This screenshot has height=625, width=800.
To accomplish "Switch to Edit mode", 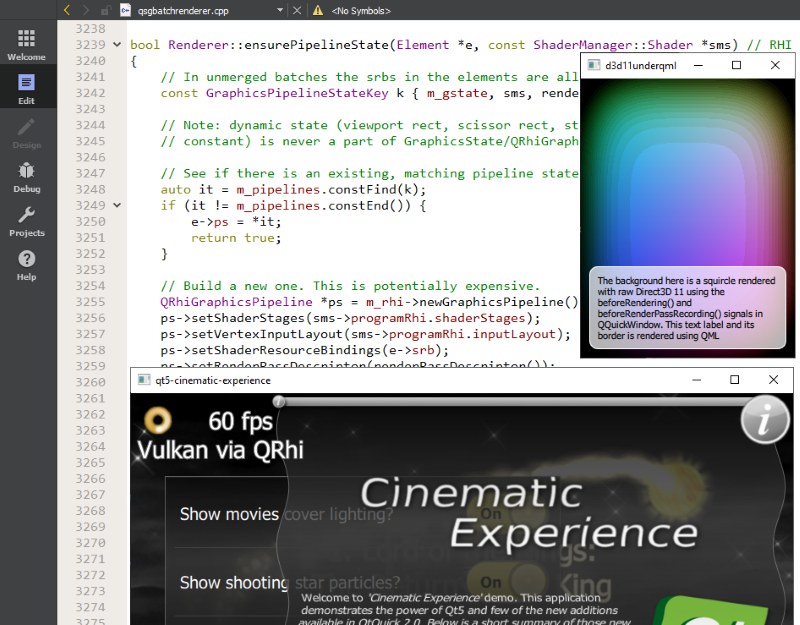I will (27, 89).
